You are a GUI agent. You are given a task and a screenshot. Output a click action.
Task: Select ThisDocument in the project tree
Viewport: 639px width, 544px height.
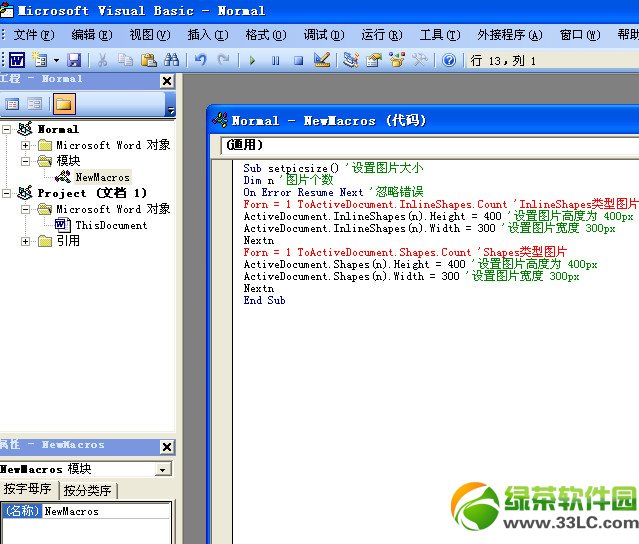click(x=110, y=225)
